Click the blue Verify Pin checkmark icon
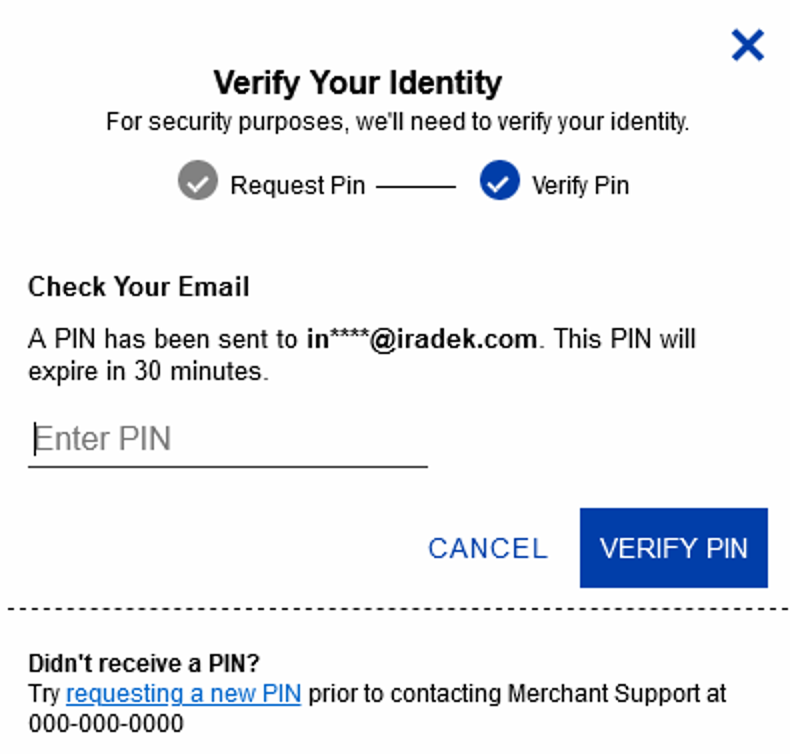The width and height of the screenshot is (790, 754). pyautogui.click(x=500, y=180)
